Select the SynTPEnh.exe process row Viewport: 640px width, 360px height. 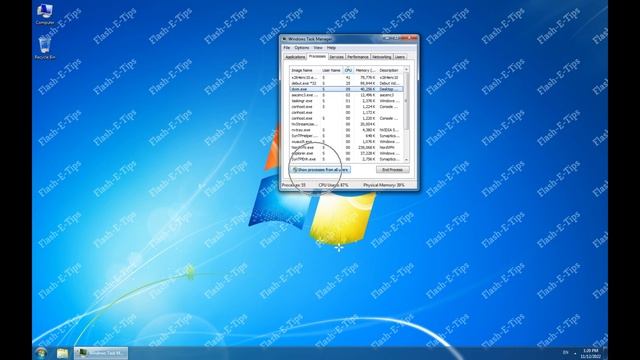[x=346, y=159]
